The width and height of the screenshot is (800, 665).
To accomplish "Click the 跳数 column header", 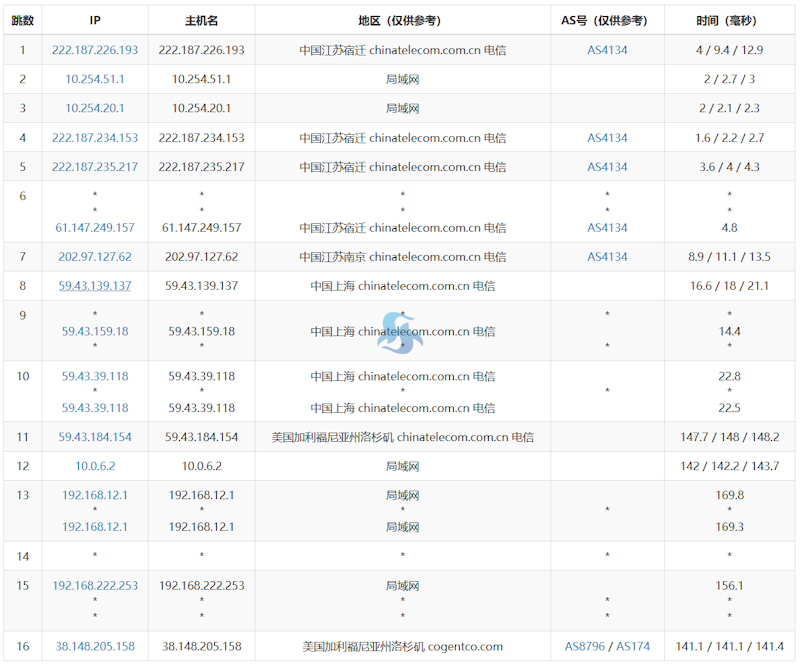I will pos(22,20).
